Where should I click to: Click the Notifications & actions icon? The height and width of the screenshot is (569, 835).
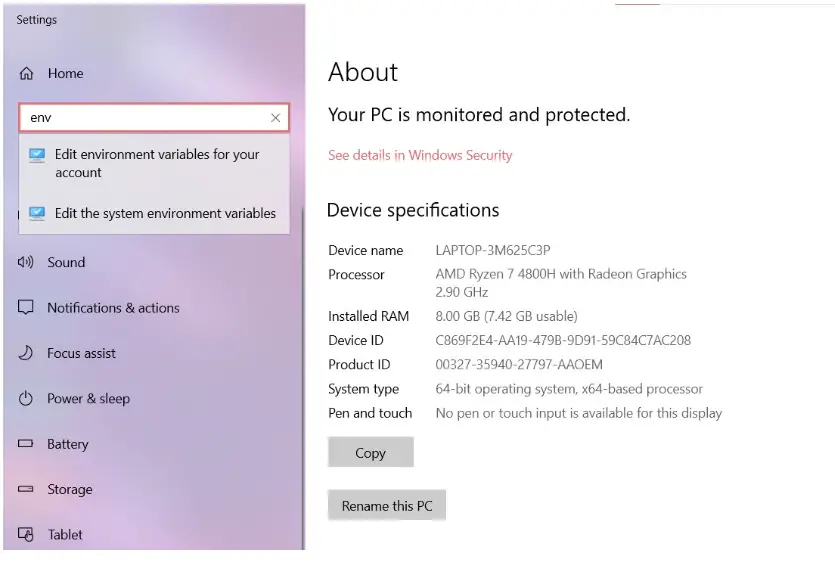[26, 307]
